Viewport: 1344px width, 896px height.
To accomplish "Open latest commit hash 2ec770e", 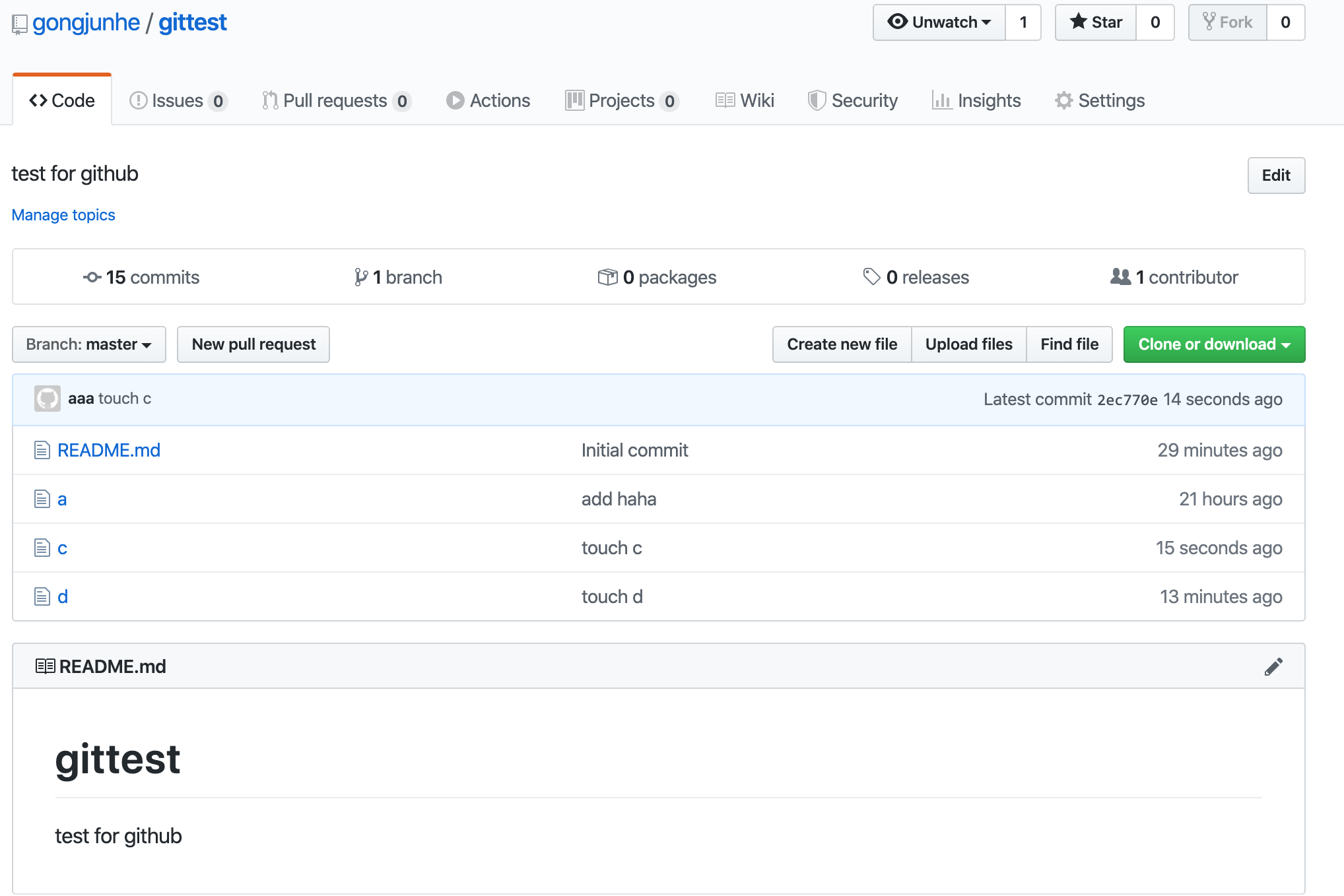I will pos(1127,400).
